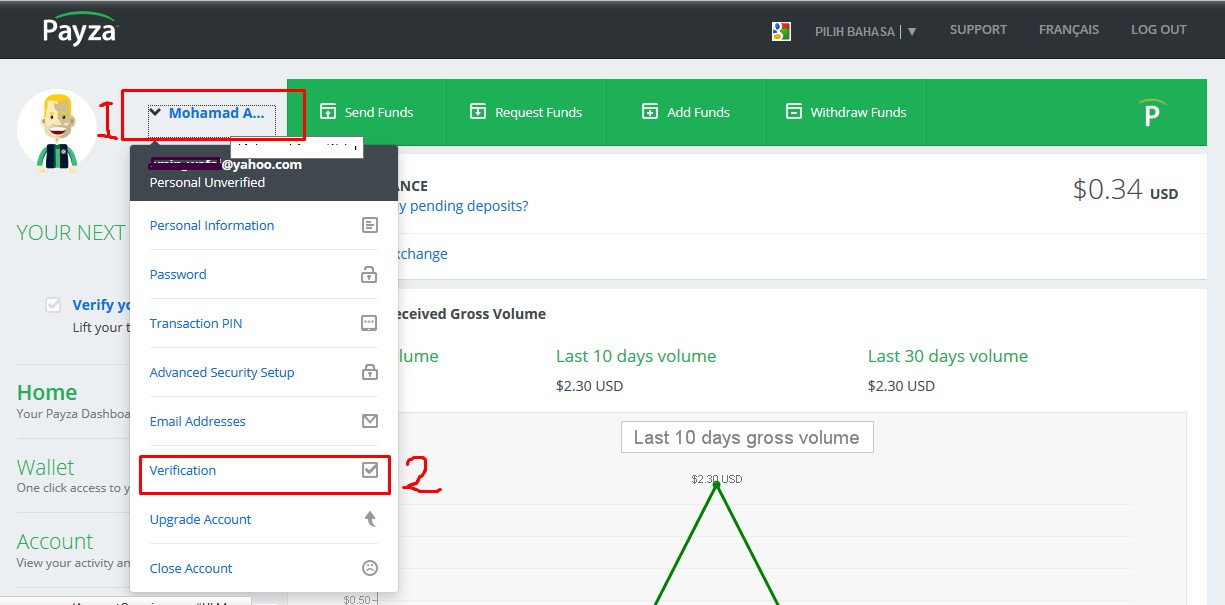Go to Home dashboard in sidebar
The width and height of the screenshot is (1225, 605).
47,392
